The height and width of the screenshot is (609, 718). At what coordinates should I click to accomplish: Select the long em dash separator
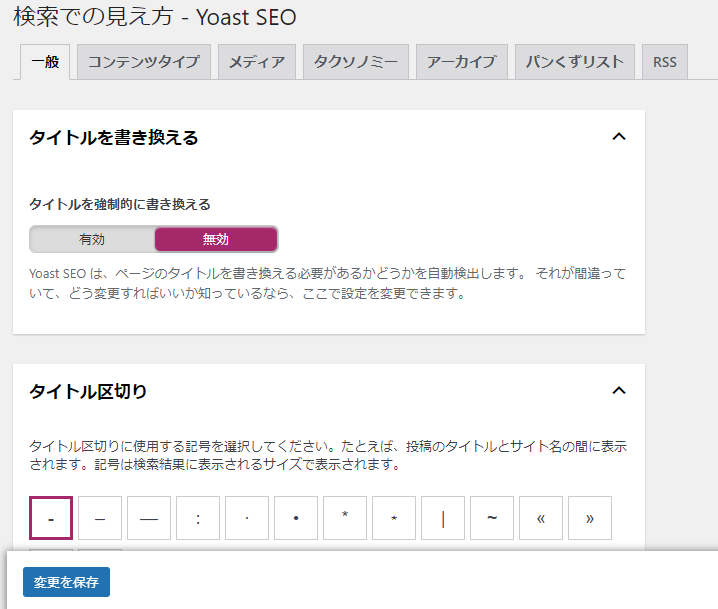pos(149,518)
